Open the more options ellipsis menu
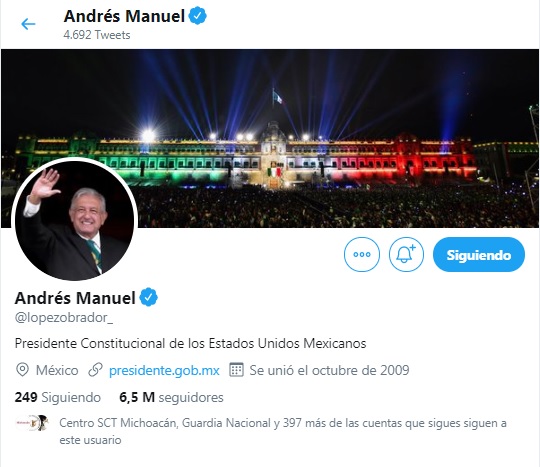Viewport: 540px width, 467px height. (362, 255)
